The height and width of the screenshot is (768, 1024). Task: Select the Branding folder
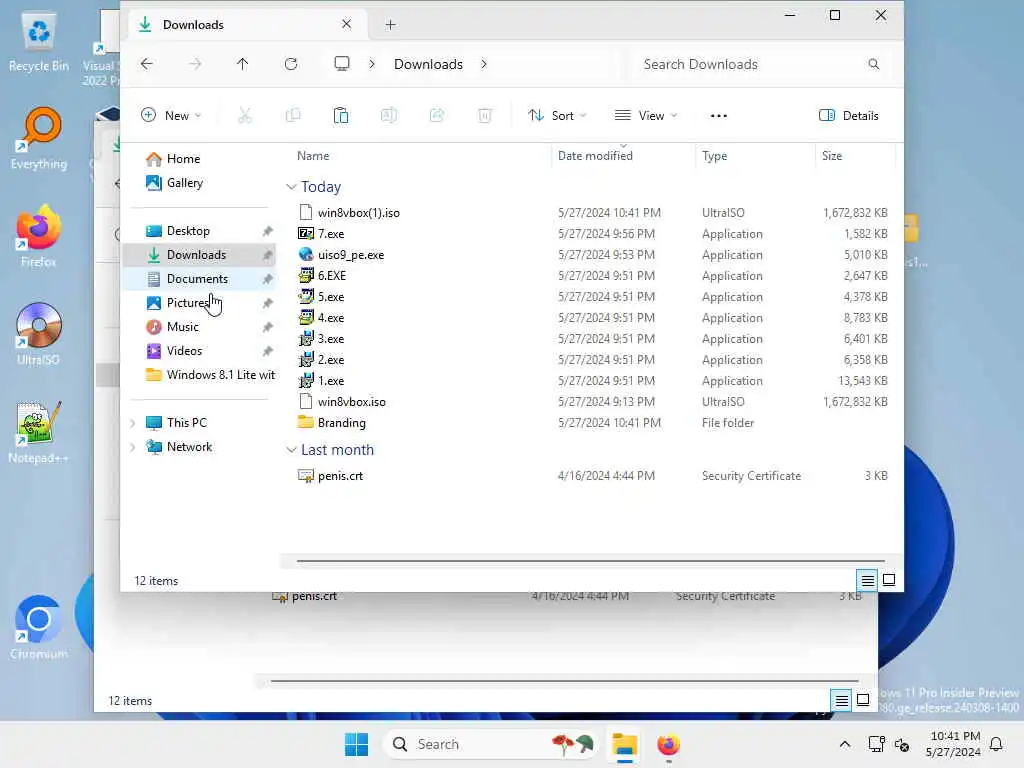(x=342, y=423)
